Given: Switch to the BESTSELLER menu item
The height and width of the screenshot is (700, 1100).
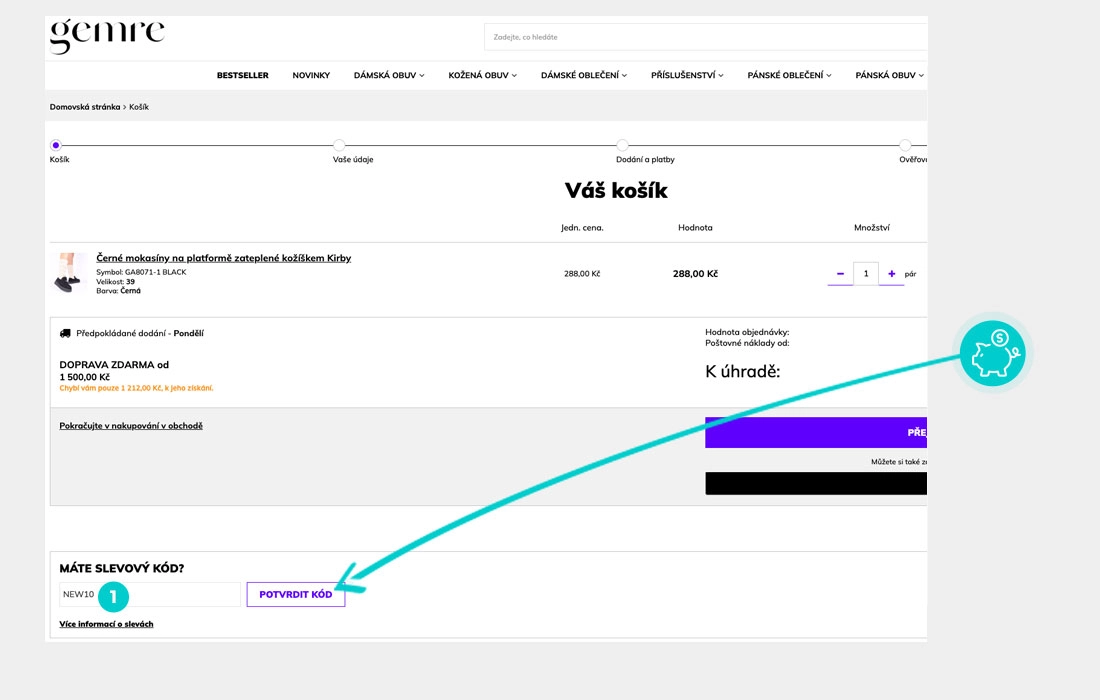Looking at the screenshot, I should 243,74.
